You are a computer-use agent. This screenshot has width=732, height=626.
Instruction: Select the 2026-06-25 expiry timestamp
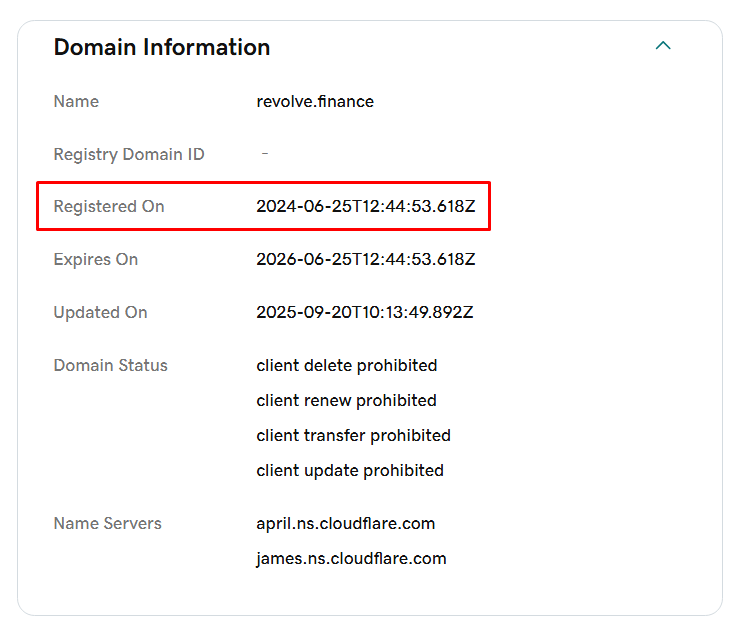(366, 259)
